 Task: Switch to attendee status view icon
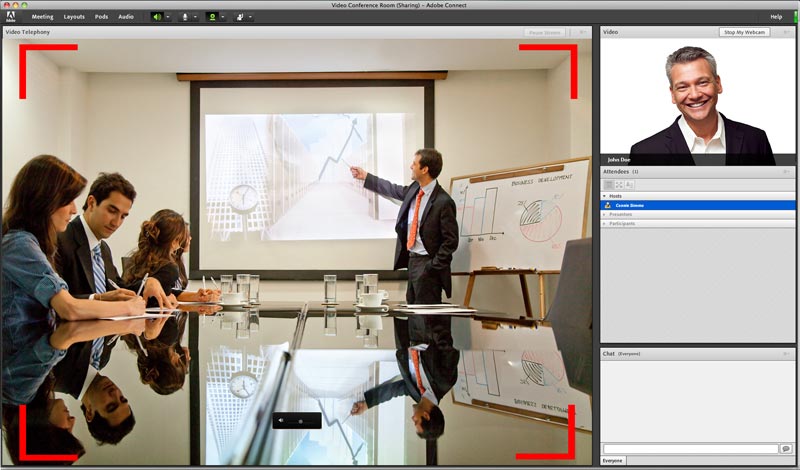[x=629, y=185]
